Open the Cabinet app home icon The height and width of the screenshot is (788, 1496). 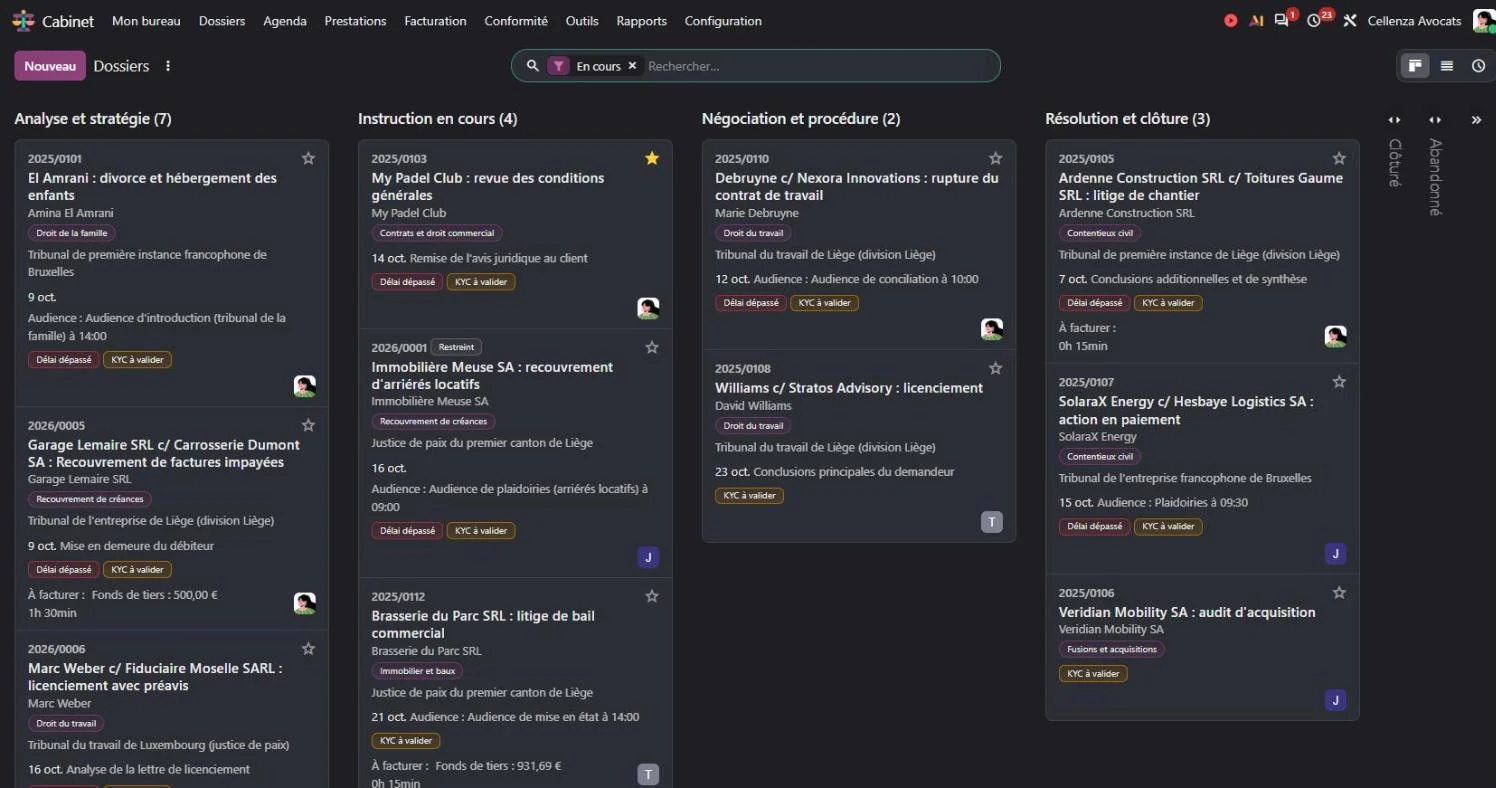tap(23, 20)
